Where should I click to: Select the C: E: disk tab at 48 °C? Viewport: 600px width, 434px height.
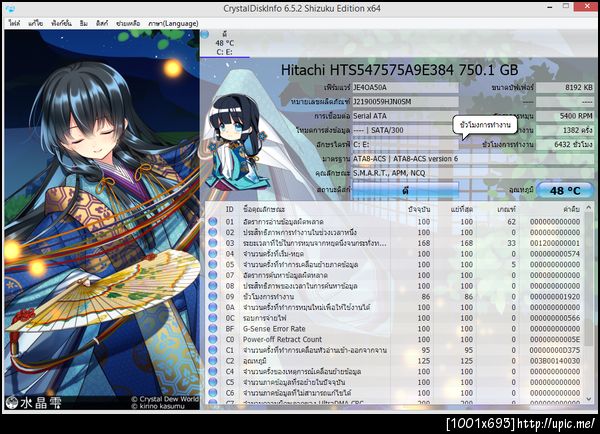pos(225,44)
